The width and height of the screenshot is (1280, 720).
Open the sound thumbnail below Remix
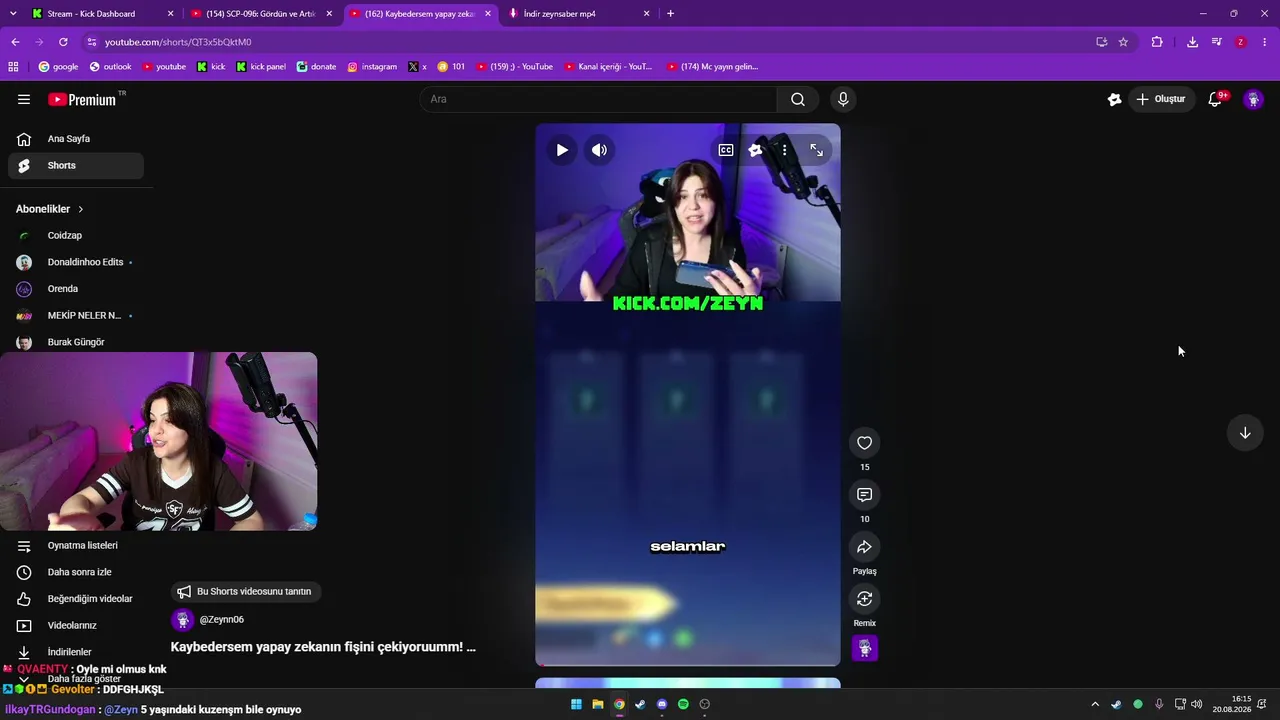(x=865, y=648)
